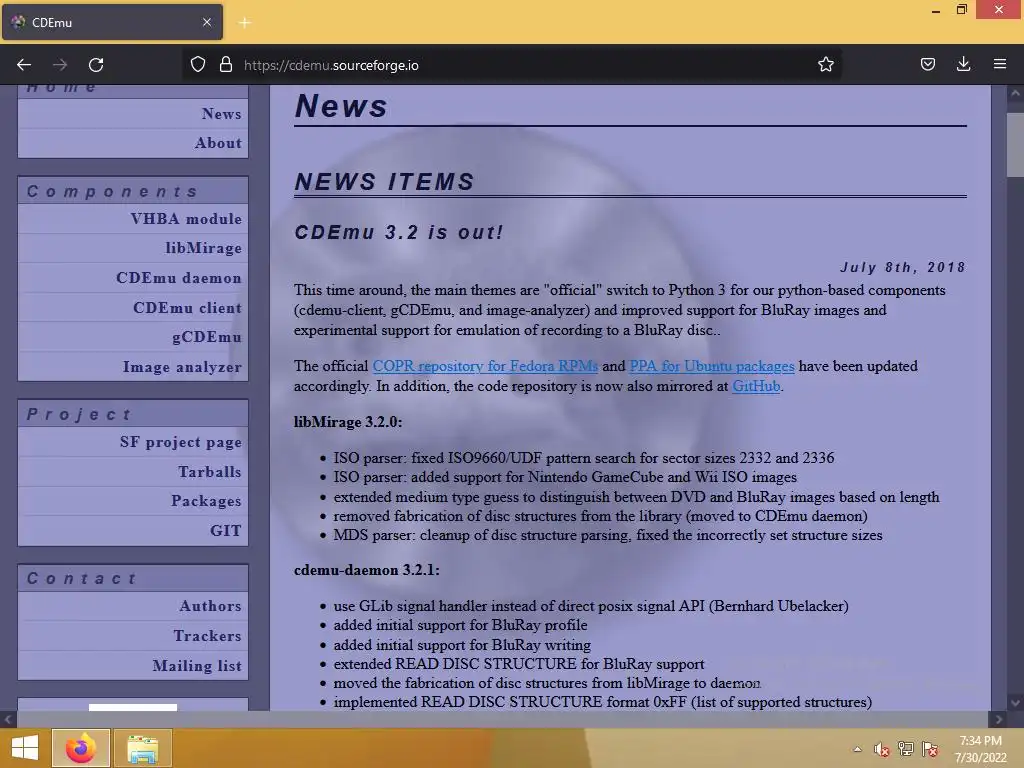The image size is (1024, 768).
Task: Follow PPA for Ubuntu packages link
Action: click(x=712, y=366)
